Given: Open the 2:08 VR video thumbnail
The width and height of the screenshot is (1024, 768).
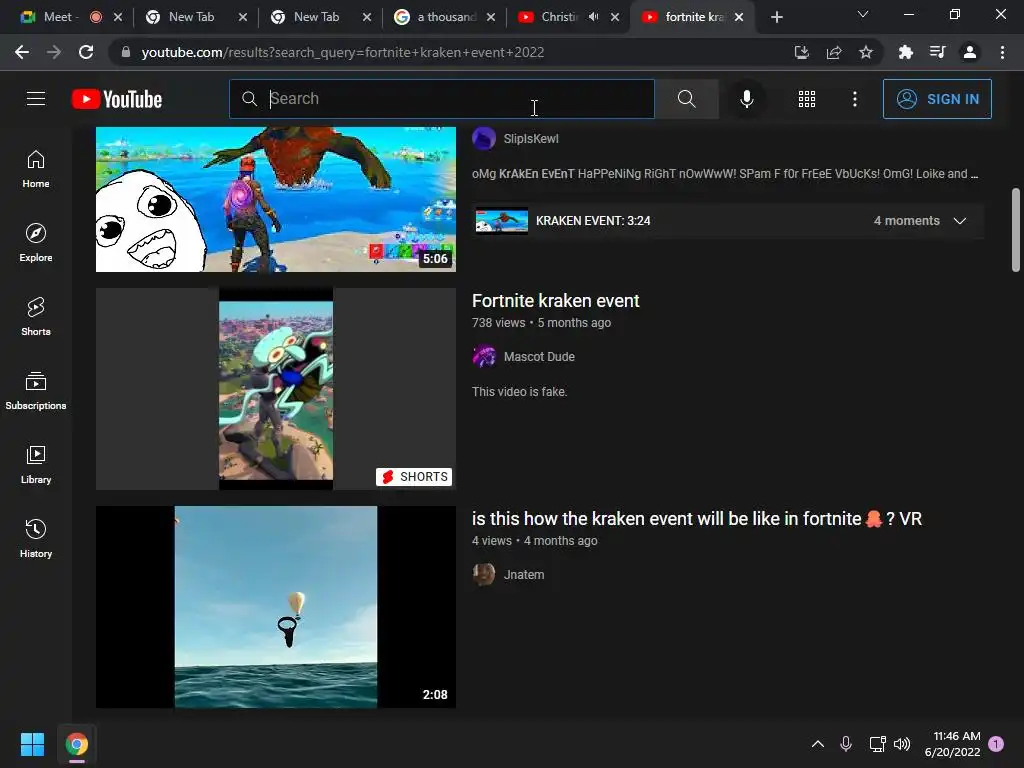Looking at the screenshot, I should pos(276,607).
